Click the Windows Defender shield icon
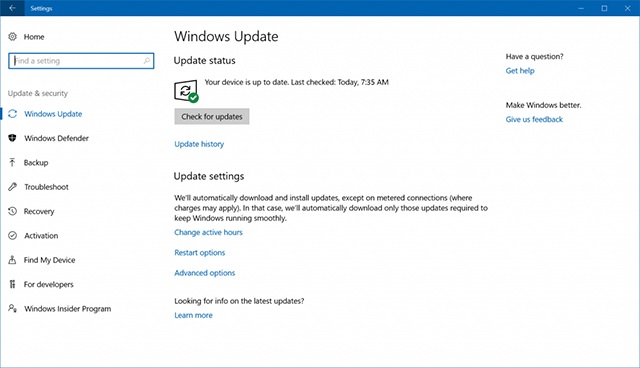 [13, 138]
